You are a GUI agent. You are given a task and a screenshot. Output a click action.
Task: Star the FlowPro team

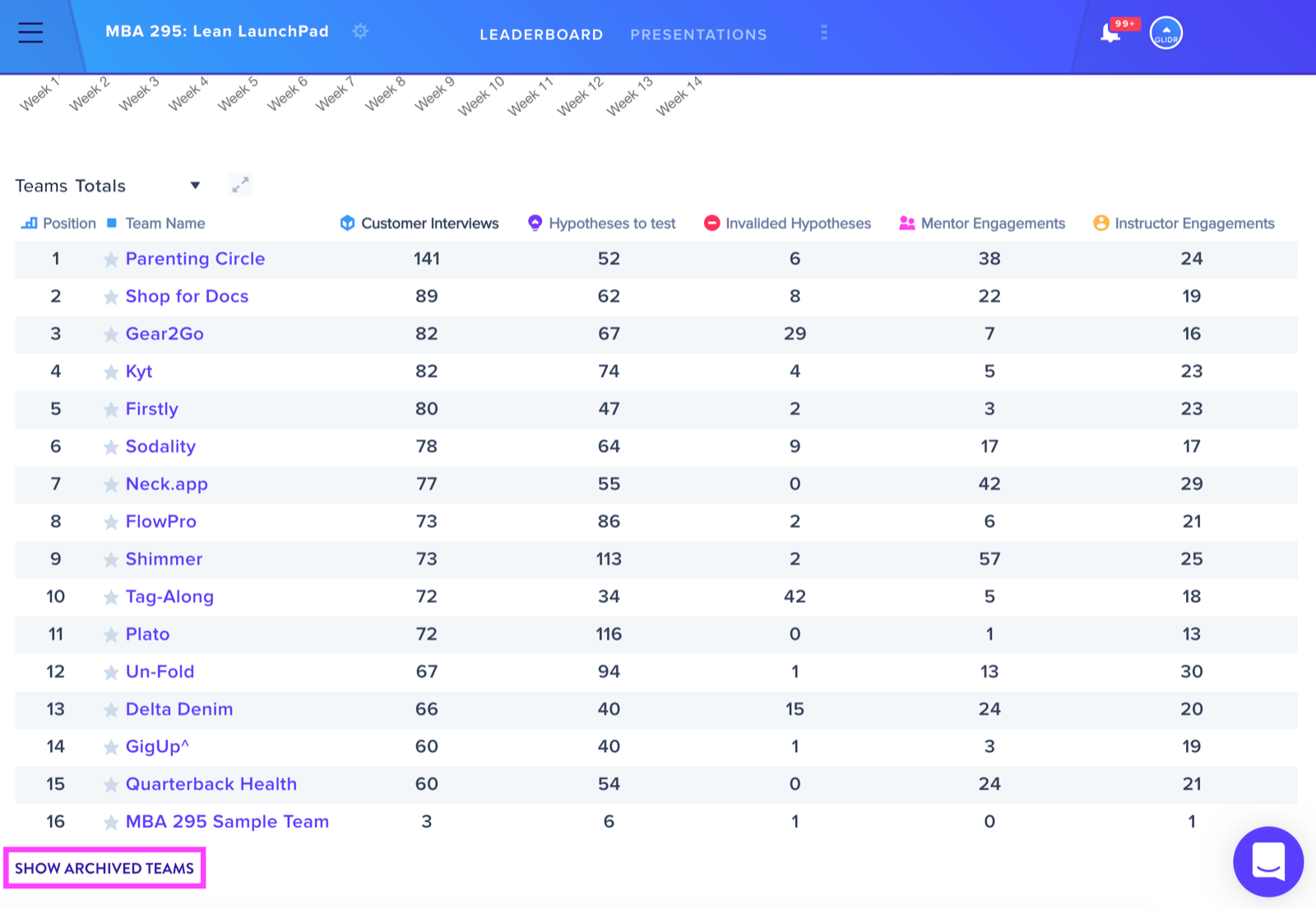coord(111,522)
